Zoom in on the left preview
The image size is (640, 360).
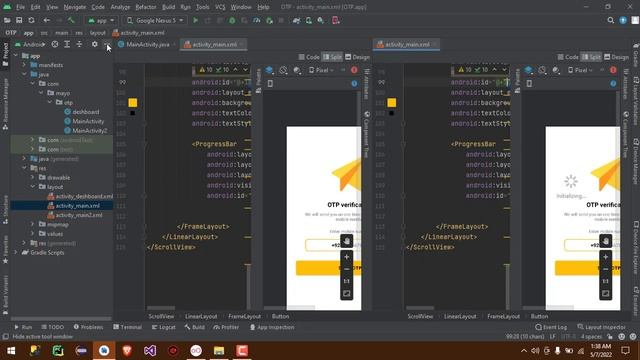point(347,257)
